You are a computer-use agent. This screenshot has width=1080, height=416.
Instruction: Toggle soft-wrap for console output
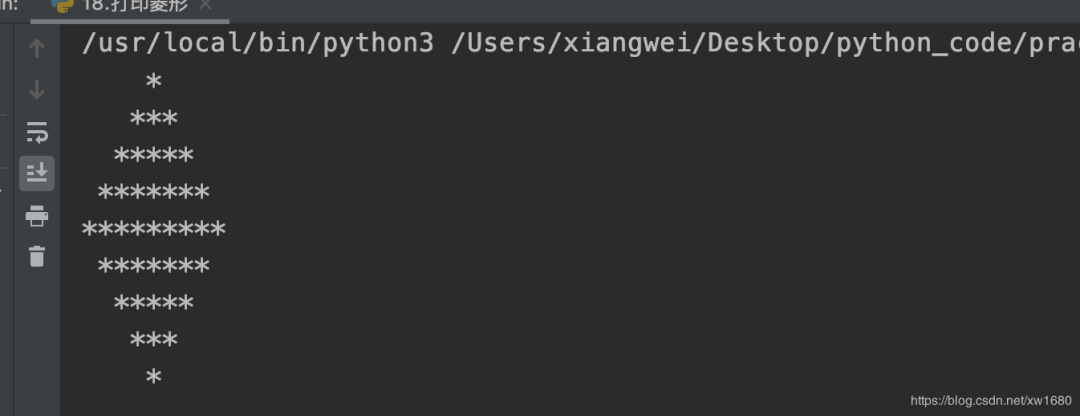37,132
